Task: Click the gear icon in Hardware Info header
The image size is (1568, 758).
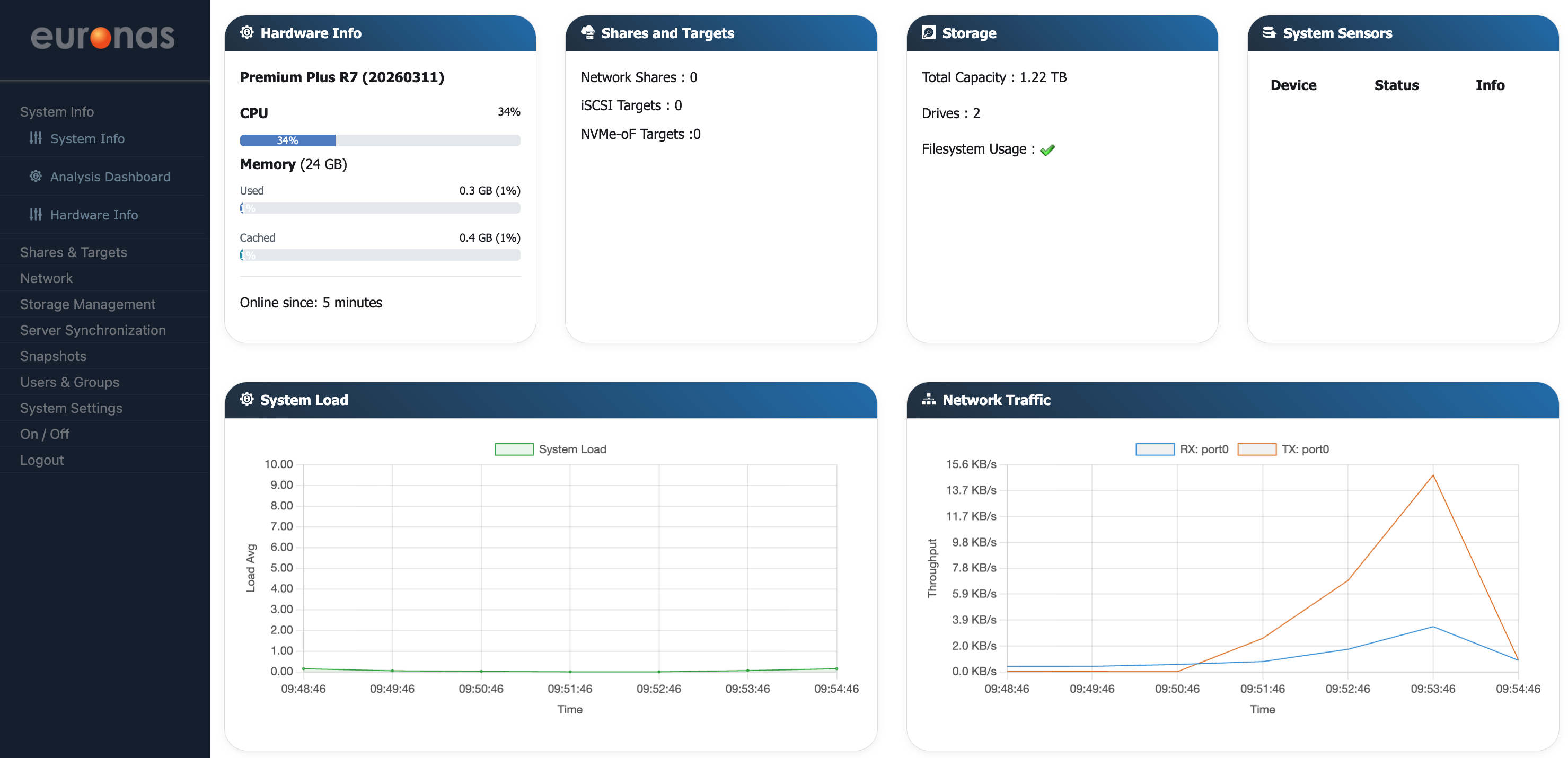Action: 246,32
